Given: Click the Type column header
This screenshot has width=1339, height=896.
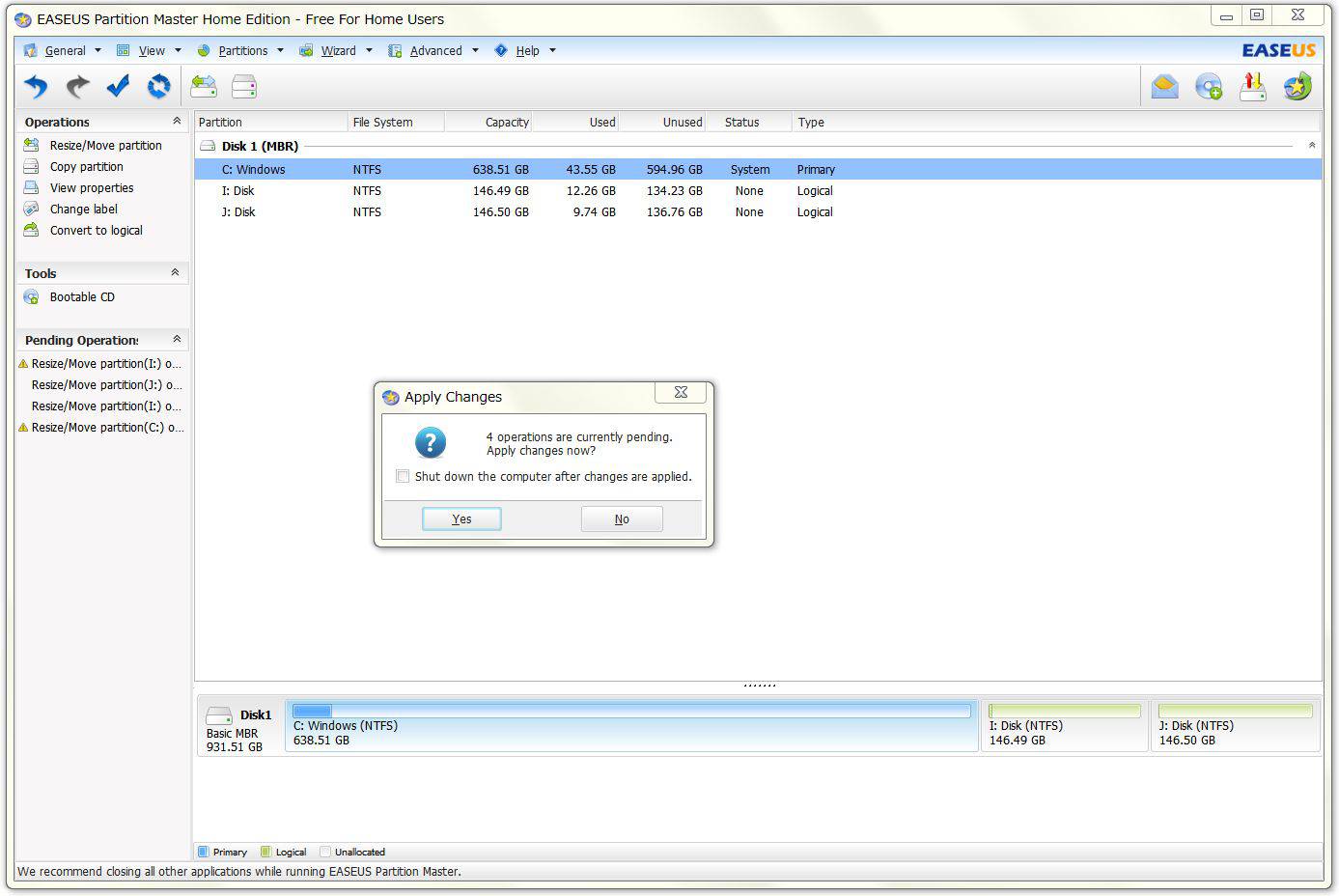Looking at the screenshot, I should click(x=1056, y=122).
